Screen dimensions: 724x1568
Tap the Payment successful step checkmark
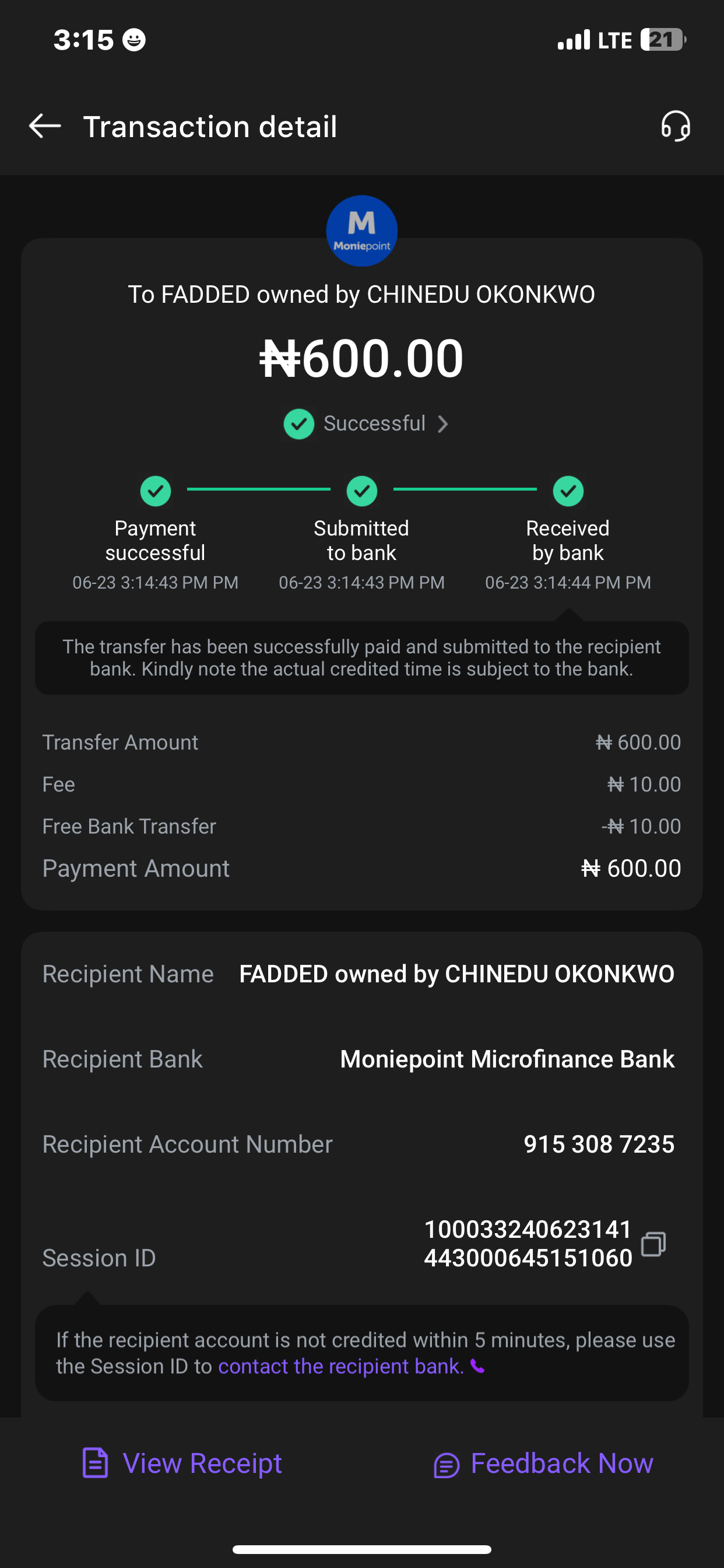click(155, 491)
